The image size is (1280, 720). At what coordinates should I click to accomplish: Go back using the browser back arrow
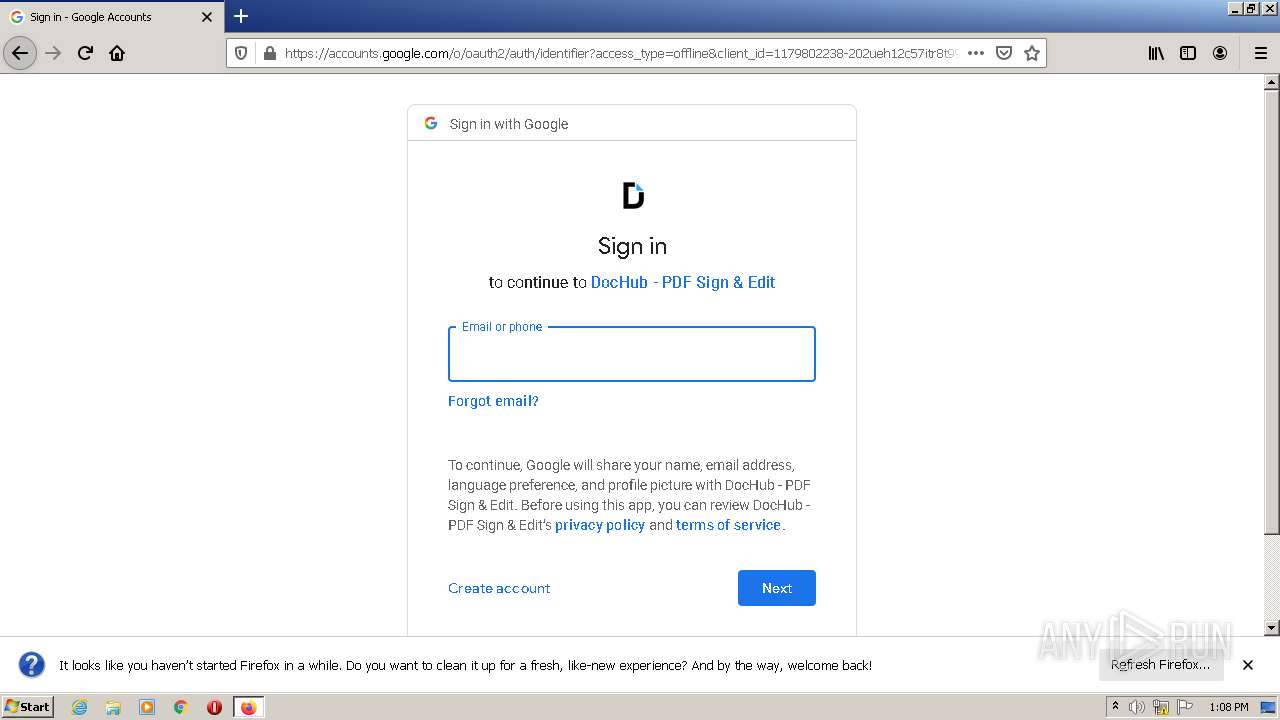(20, 53)
